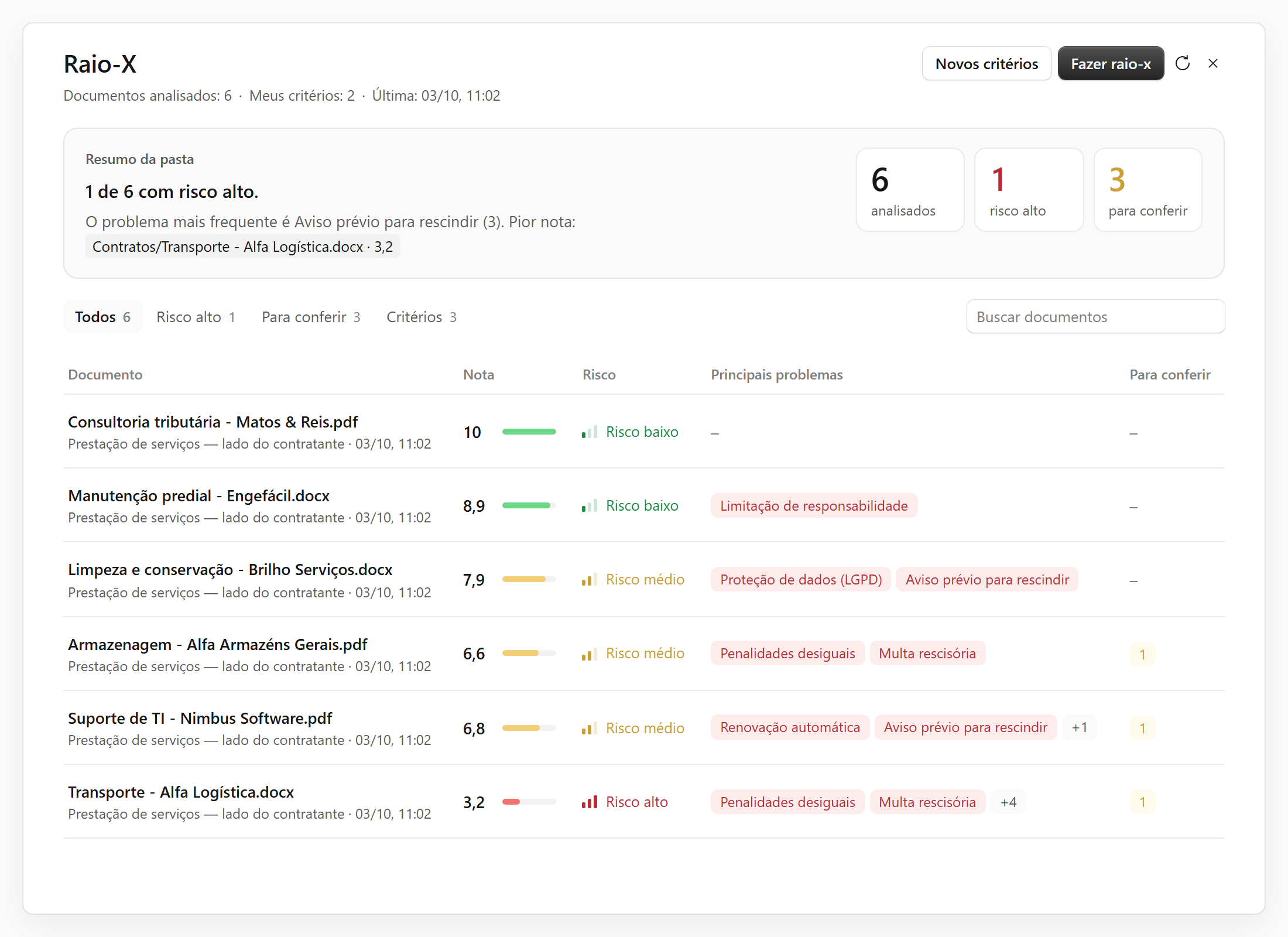The image size is (1288, 937).
Task: Click the Risco médio bar icon for Limpeza e conservação
Action: click(590, 579)
